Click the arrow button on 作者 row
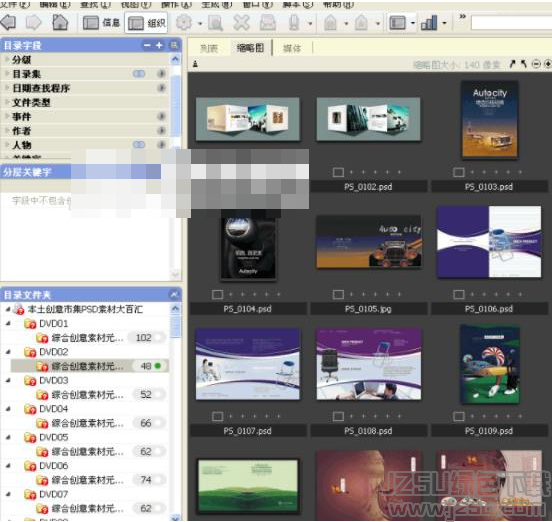 coord(161,131)
